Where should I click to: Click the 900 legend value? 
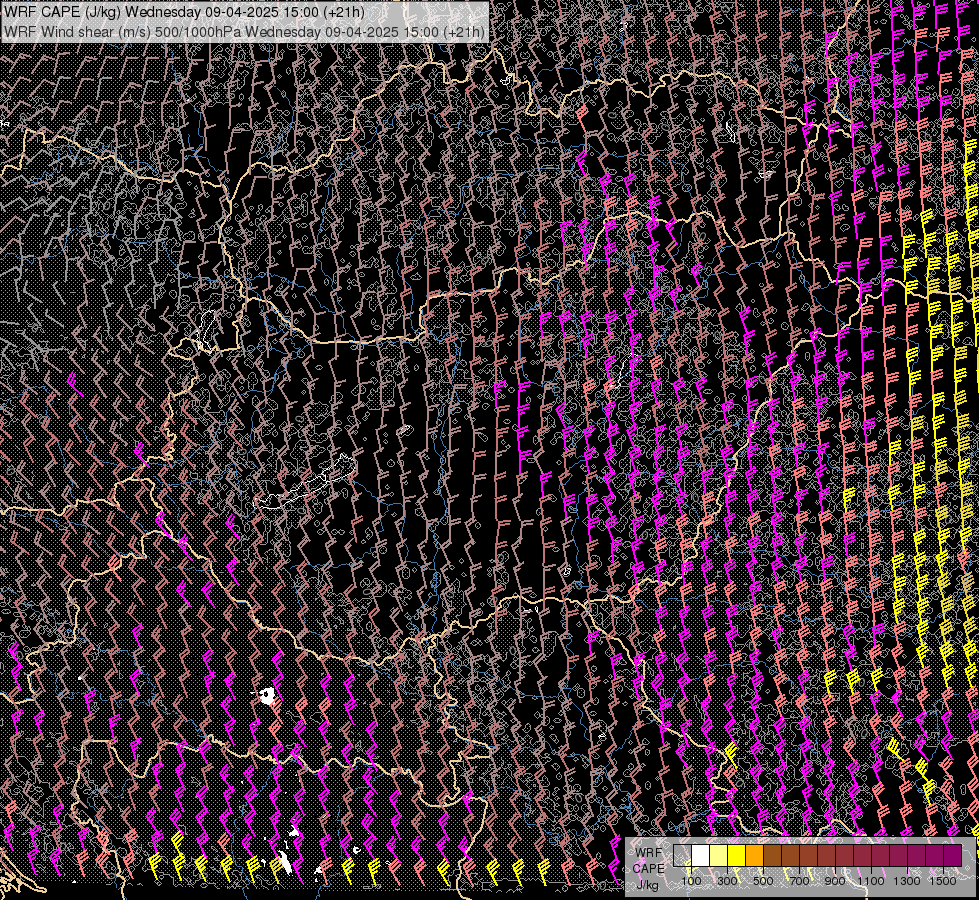[835, 881]
